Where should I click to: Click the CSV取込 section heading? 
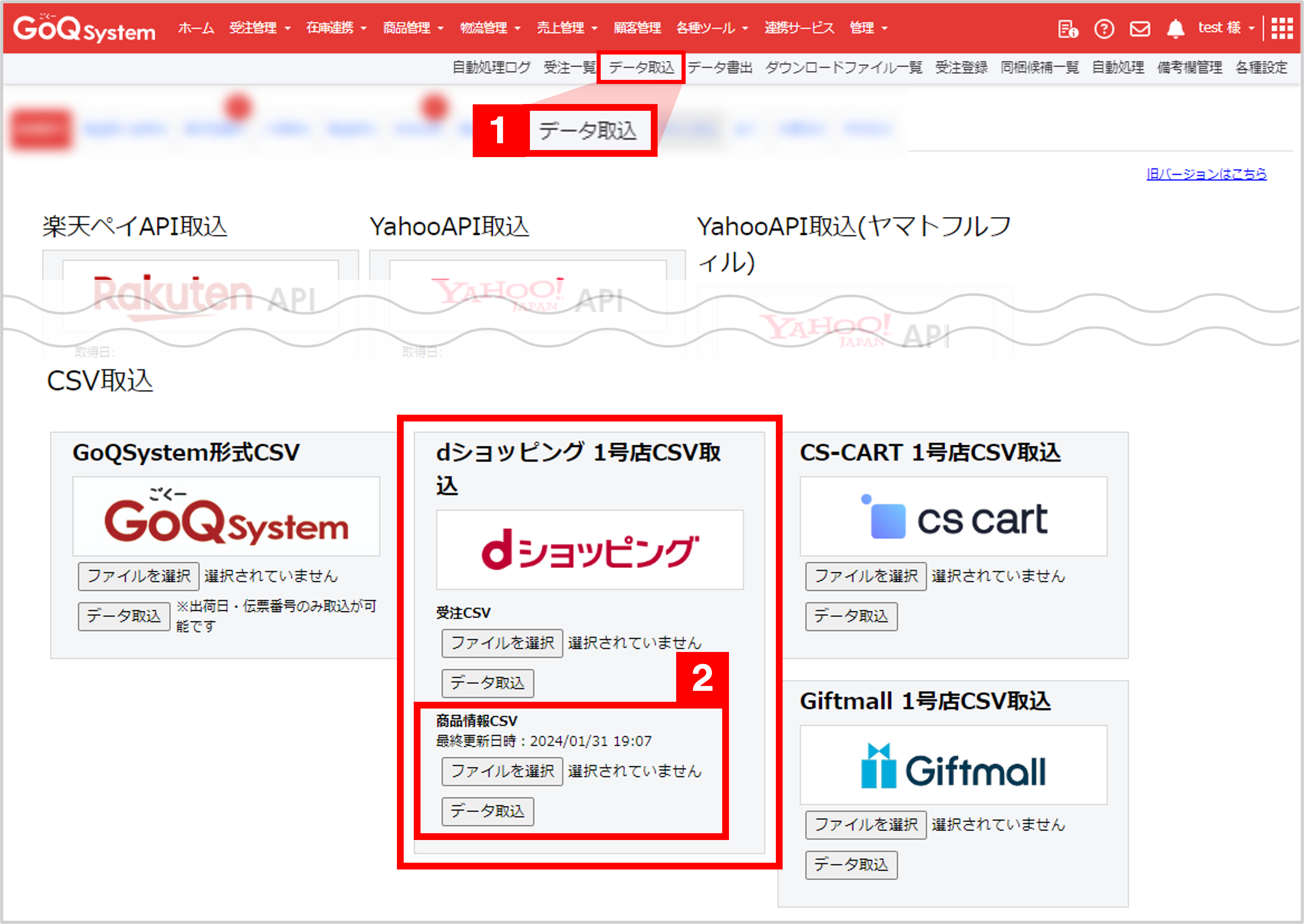[100, 381]
